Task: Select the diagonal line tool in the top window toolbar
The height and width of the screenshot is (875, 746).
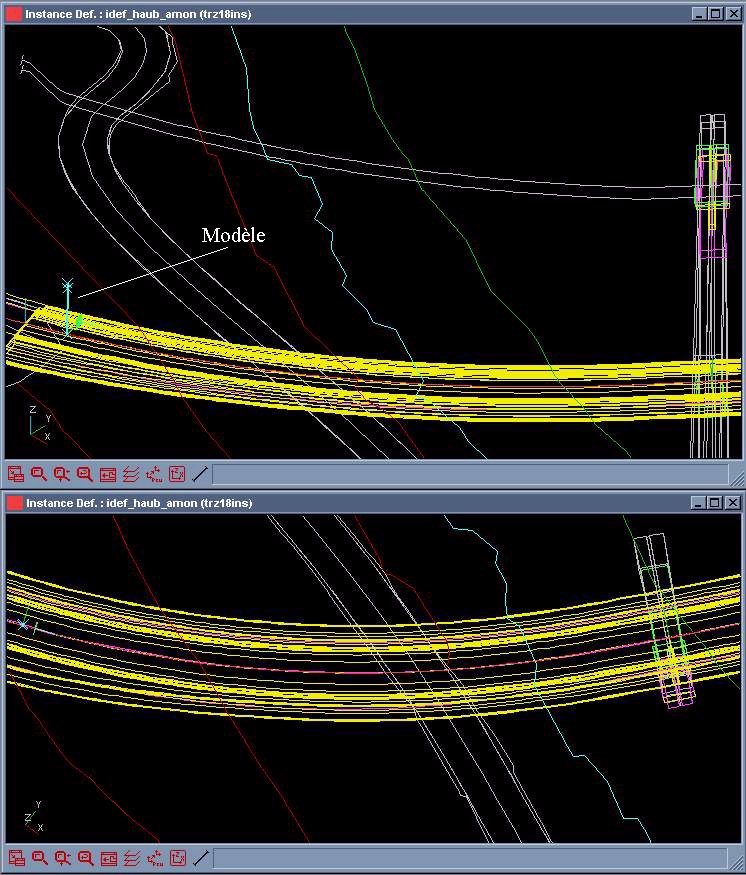Action: click(x=200, y=474)
